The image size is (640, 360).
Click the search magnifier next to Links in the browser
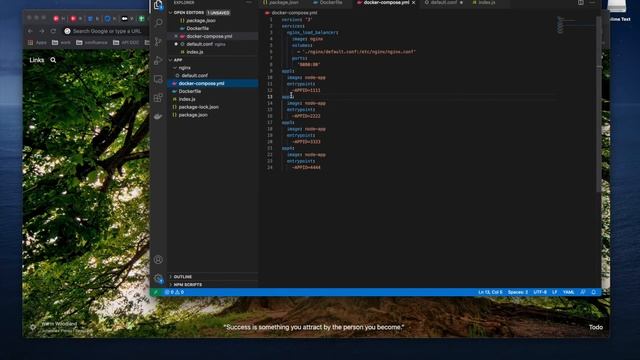53,60
